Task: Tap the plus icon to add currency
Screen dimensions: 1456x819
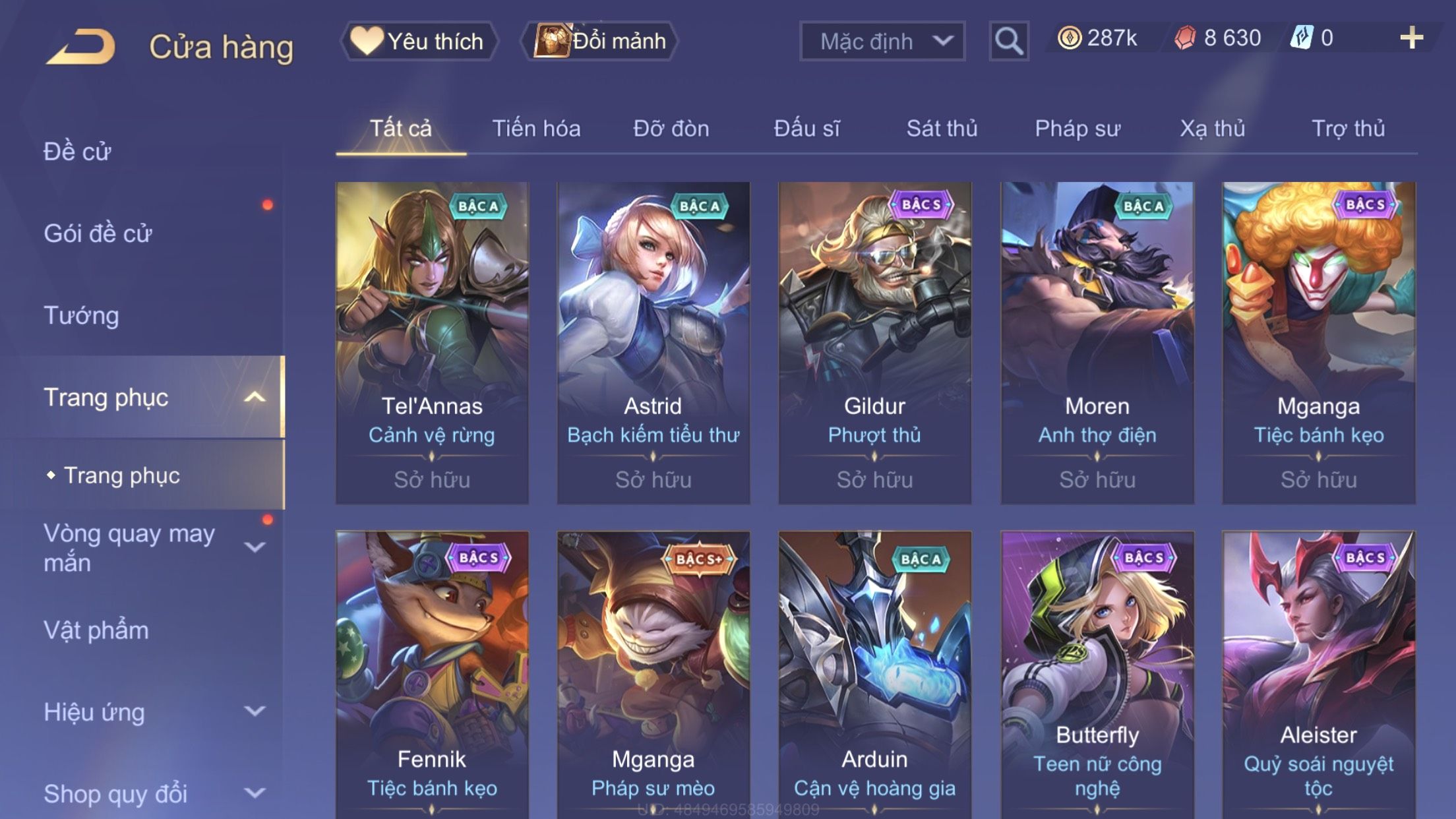Action: pyautogui.click(x=1411, y=38)
